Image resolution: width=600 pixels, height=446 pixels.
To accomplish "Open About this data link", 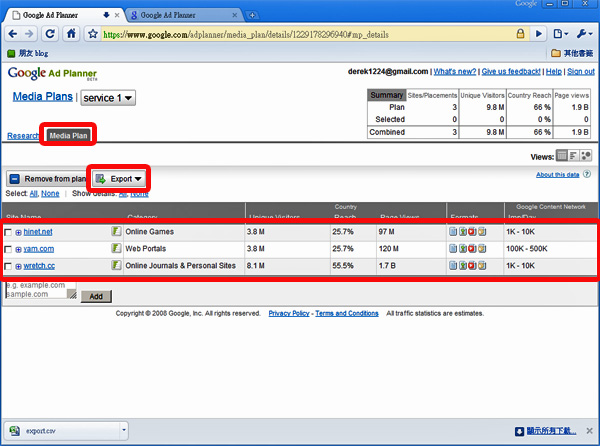I will [x=557, y=174].
